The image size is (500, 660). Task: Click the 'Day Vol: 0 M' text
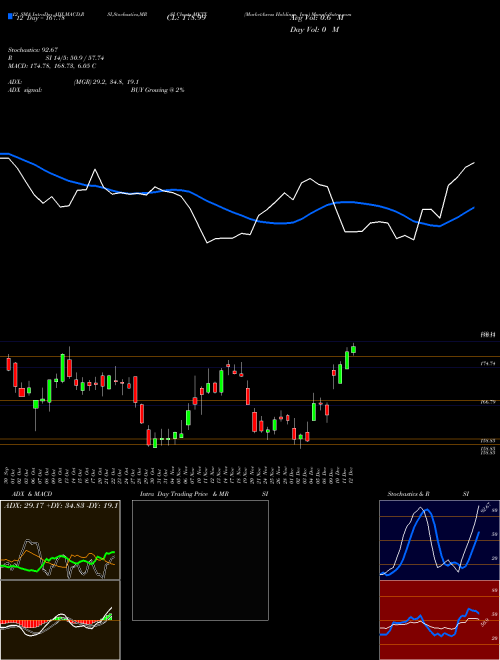point(314,30)
